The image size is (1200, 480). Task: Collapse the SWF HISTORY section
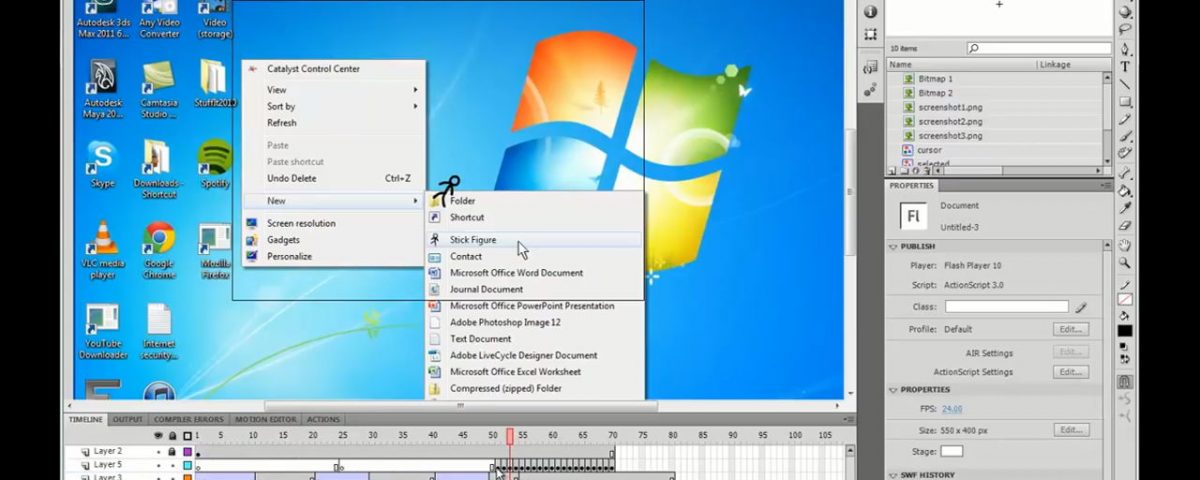893,475
